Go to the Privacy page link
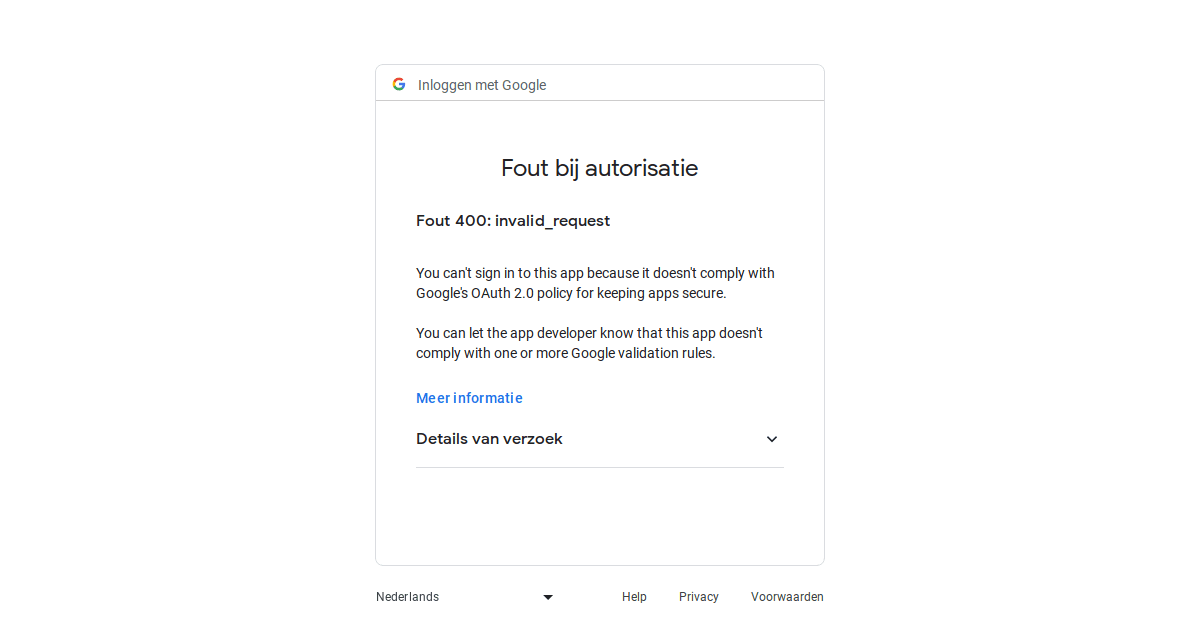 click(699, 597)
